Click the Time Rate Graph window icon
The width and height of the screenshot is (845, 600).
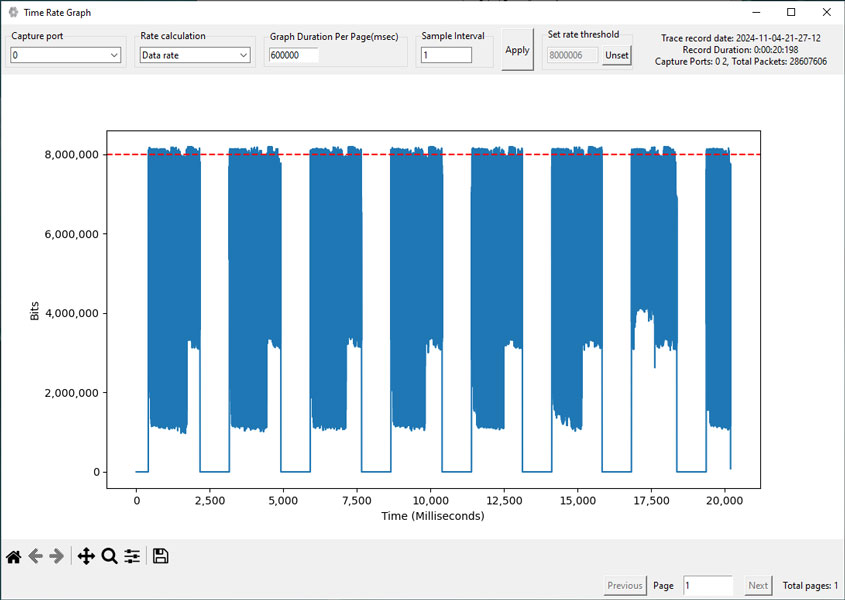pos(13,12)
